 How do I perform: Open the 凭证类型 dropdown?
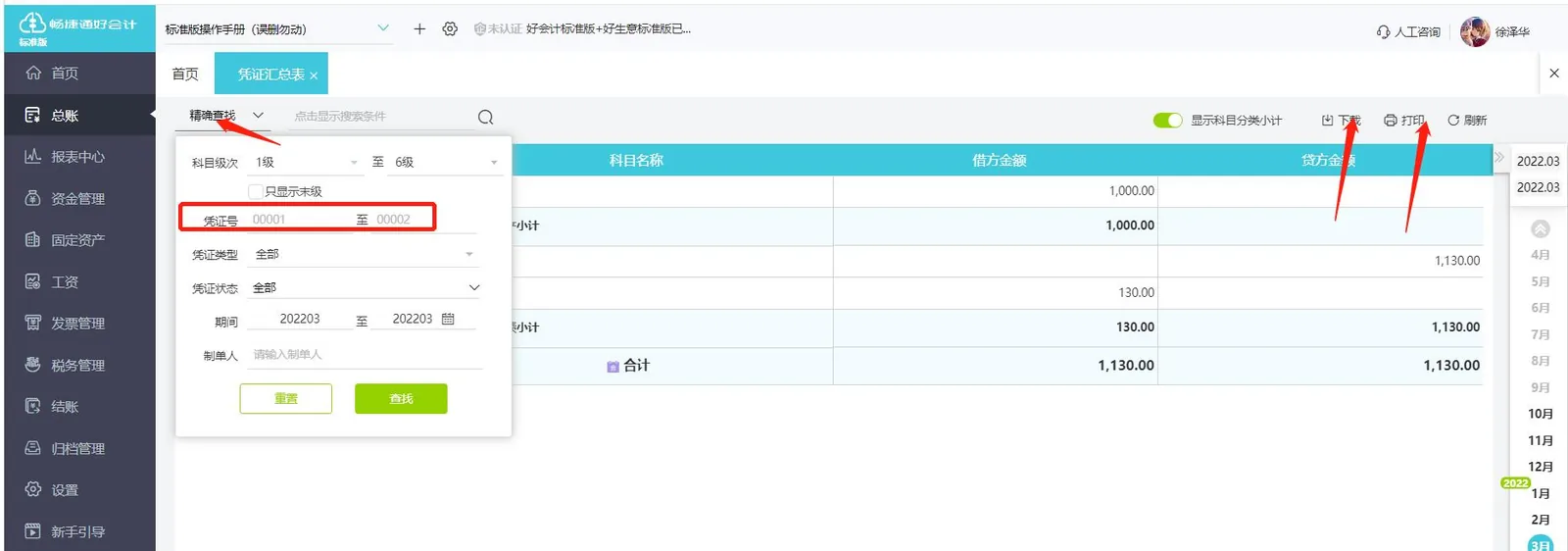coord(364,254)
